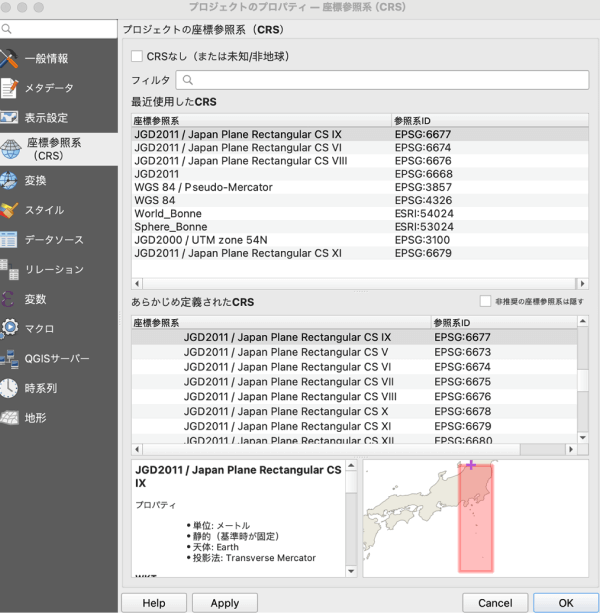The image size is (600, 613).
Task: Click the データソース table icon
Action: coord(10,240)
